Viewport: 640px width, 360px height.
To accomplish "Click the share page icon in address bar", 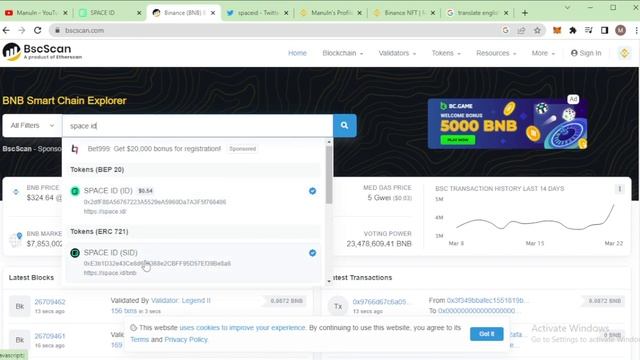I will click(x=521, y=30).
